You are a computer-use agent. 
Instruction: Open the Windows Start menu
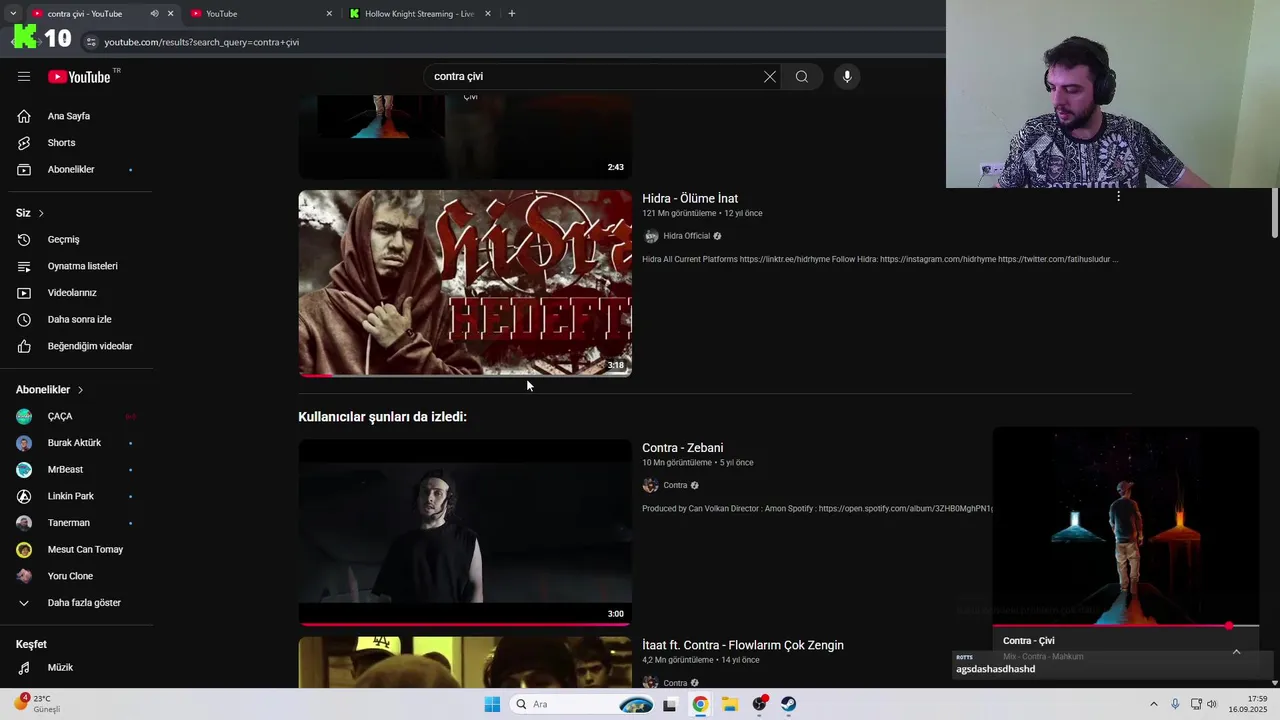click(x=492, y=704)
